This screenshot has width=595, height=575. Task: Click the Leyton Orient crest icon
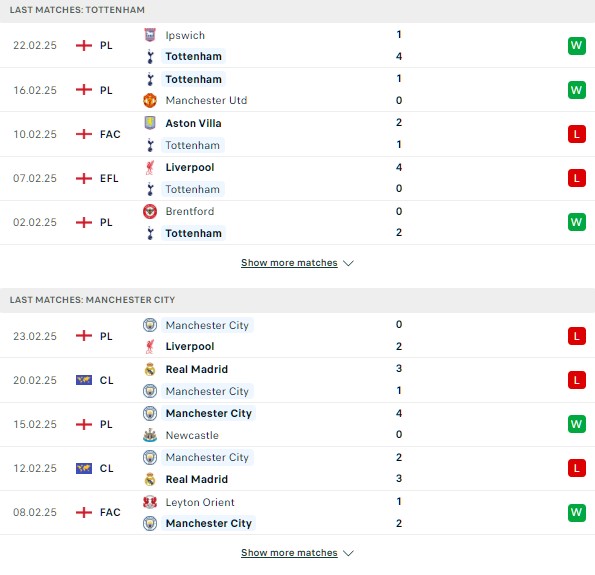(150, 502)
